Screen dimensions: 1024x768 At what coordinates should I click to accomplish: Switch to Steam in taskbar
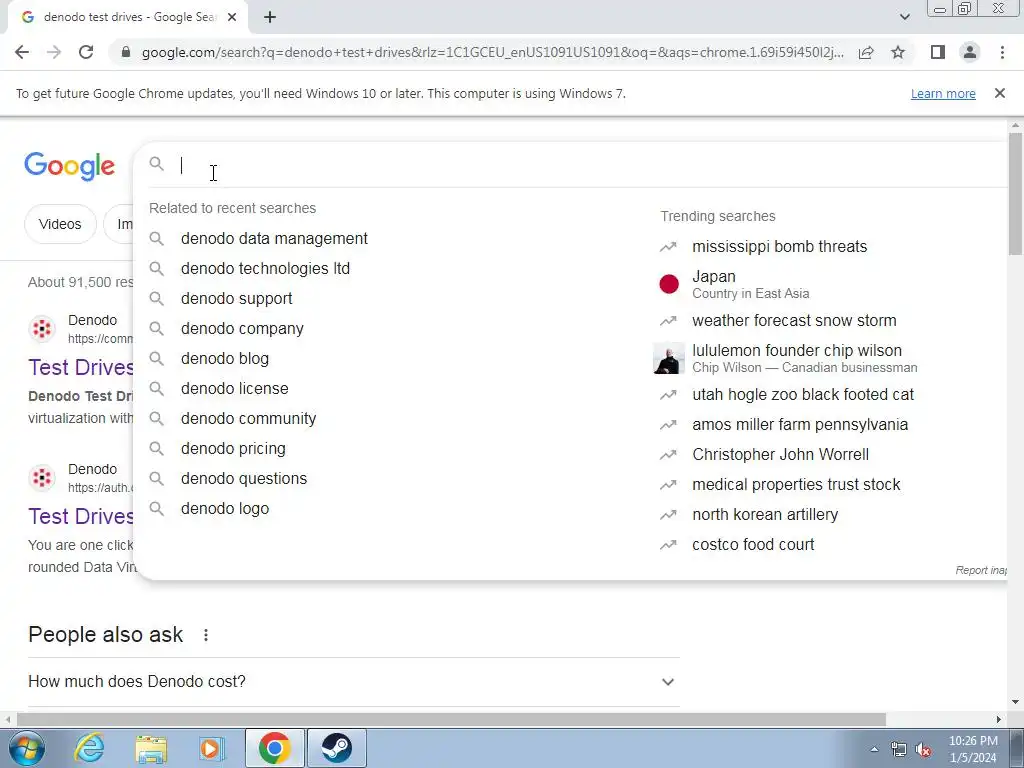tap(336, 748)
